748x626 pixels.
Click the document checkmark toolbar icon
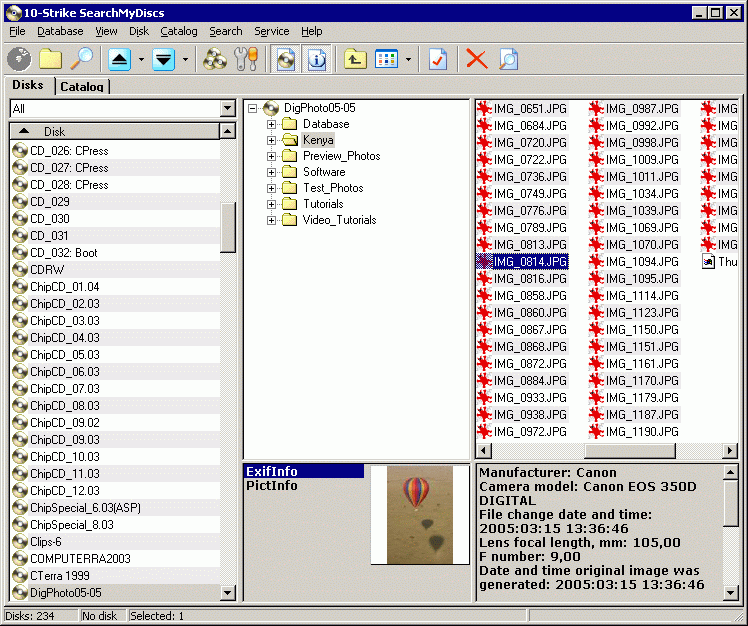tap(437, 59)
